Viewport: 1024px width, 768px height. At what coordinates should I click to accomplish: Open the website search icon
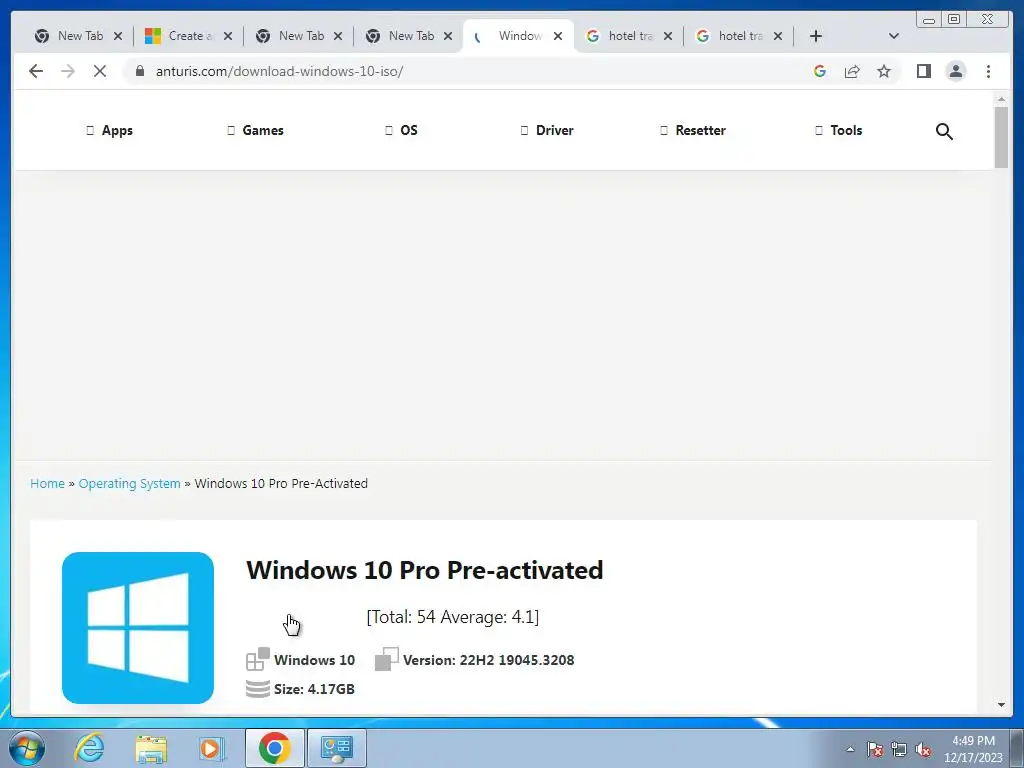[x=944, y=131]
